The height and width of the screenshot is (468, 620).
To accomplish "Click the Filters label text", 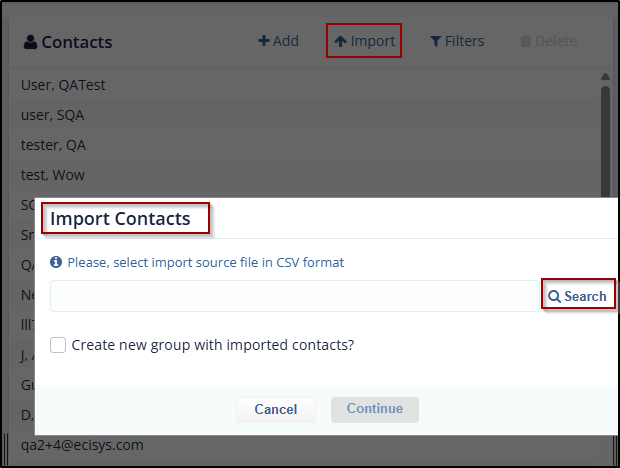I will pyautogui.click(x=466, y=41).
